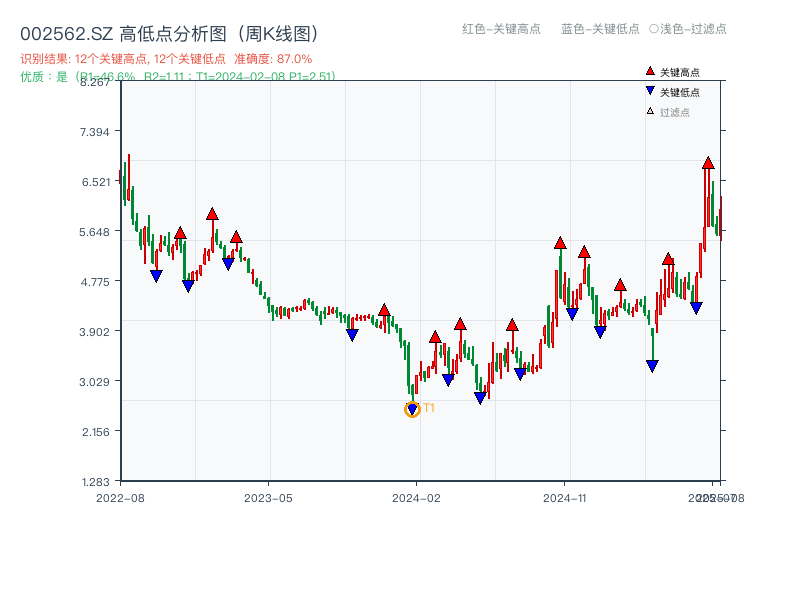800x600 pixels.
Task: Select the orange-circled T1 low marker
Action: click(412, 409)
